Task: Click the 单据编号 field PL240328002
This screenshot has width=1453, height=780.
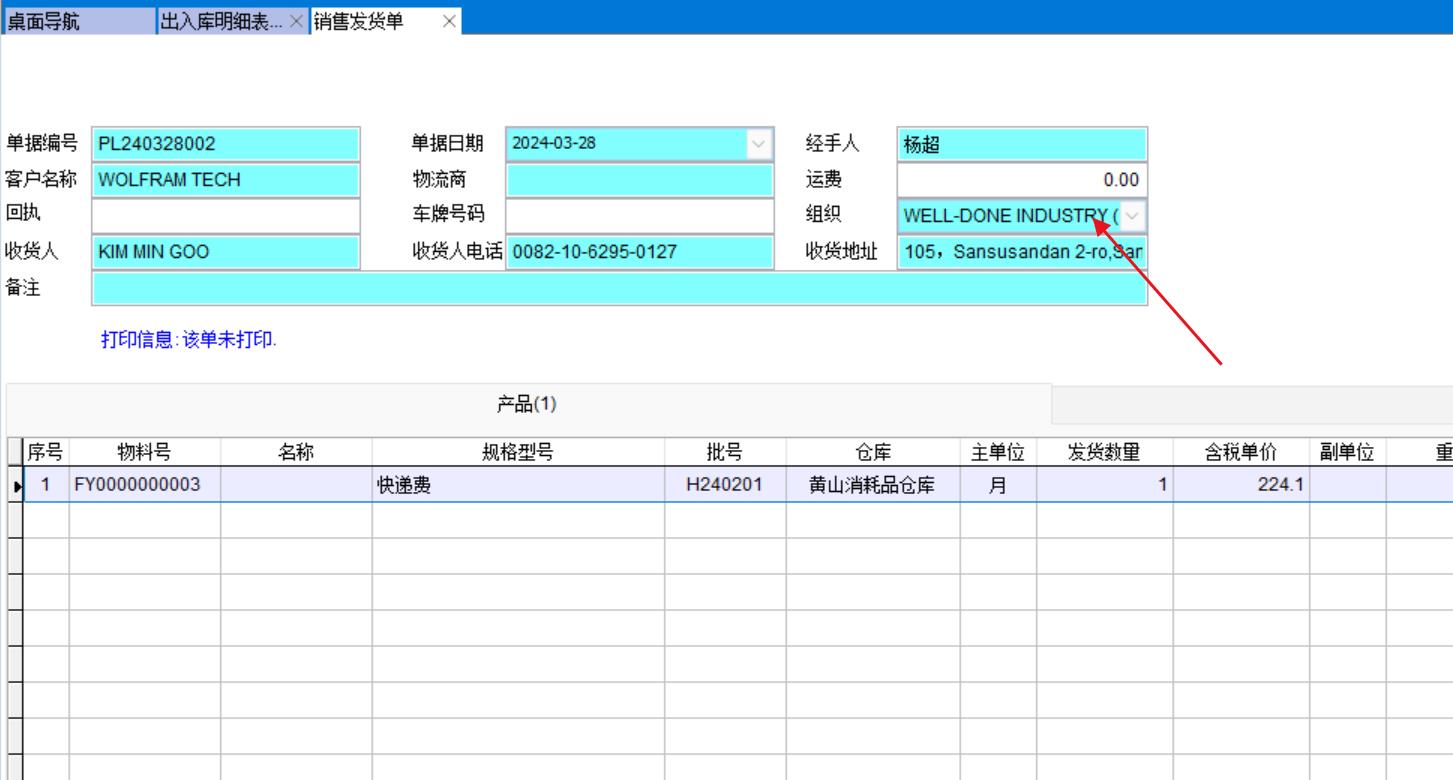Action: 225,144
